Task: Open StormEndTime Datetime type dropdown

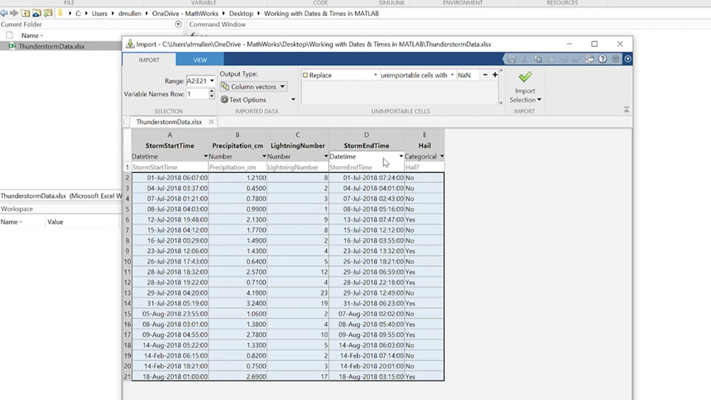Action: click(x=401, y=157)
